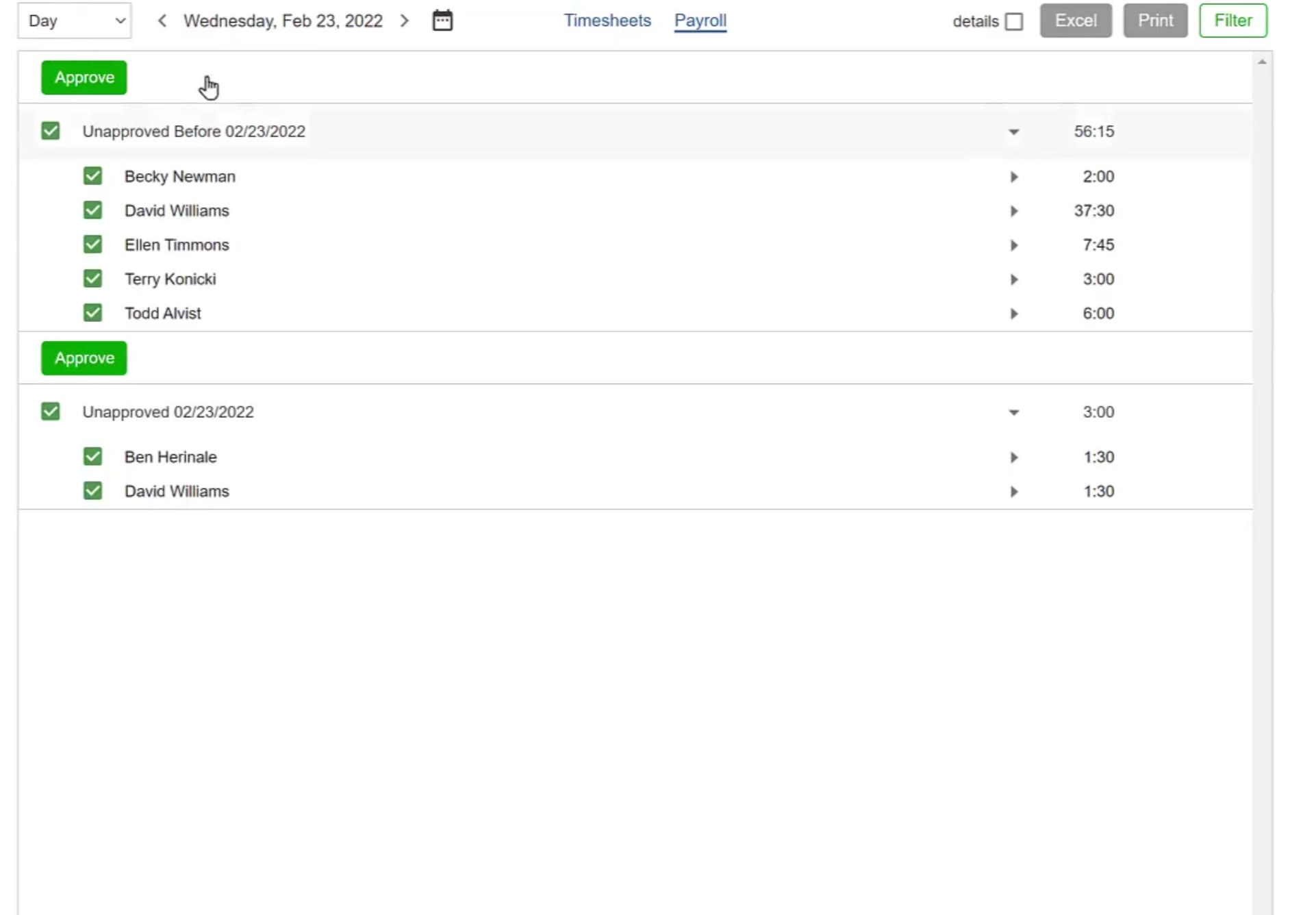Go to the next day arrow
The height and width of the screenshot is (915, 1316).
coord(405,21)
